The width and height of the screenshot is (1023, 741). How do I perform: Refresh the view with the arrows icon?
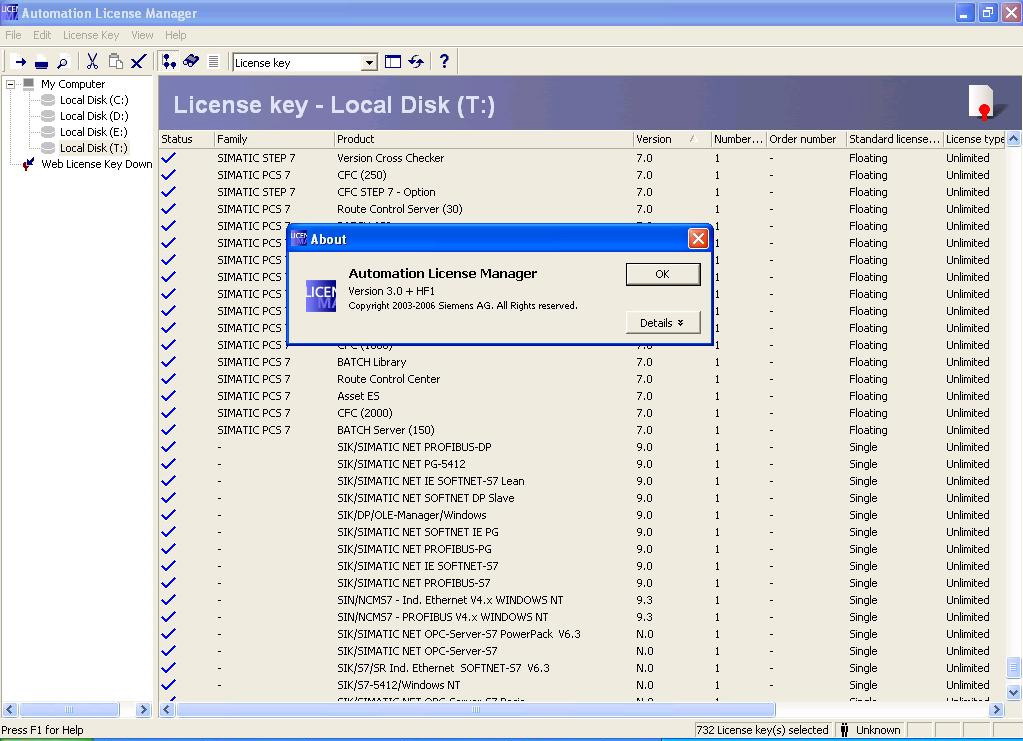click(x=416, y=62)
